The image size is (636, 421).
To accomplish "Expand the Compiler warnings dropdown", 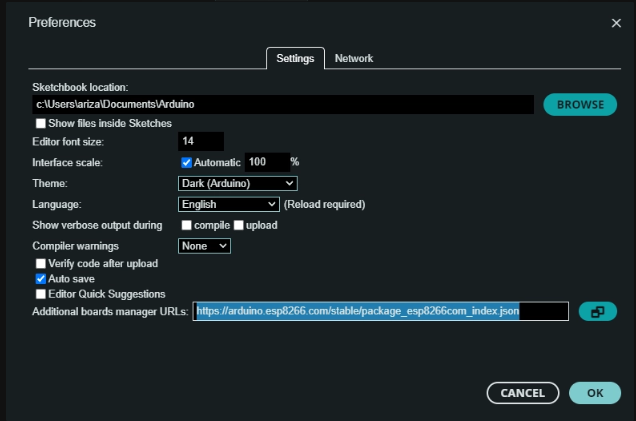I will [204, 246].
